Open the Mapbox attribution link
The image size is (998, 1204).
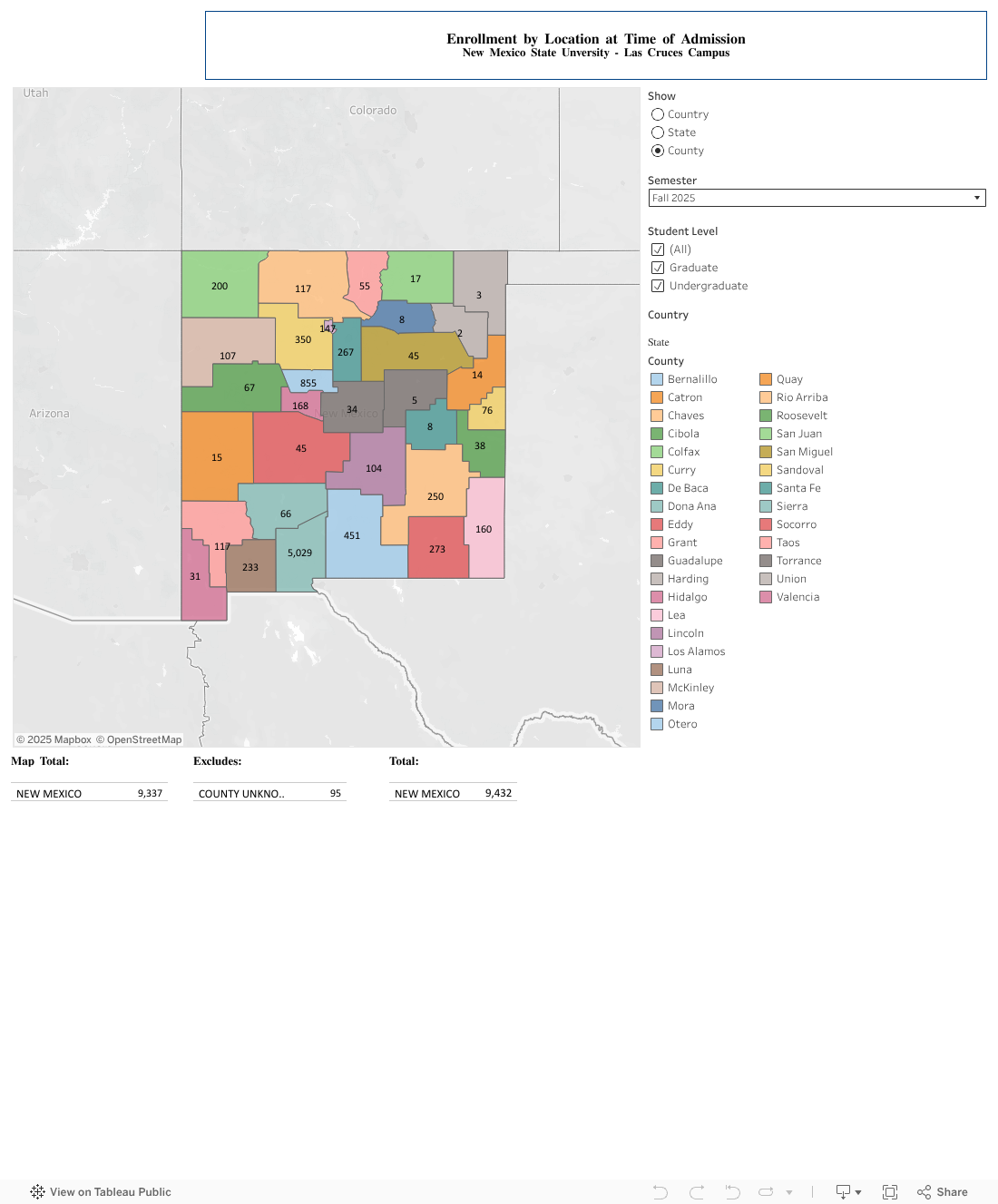pos(54,739)
